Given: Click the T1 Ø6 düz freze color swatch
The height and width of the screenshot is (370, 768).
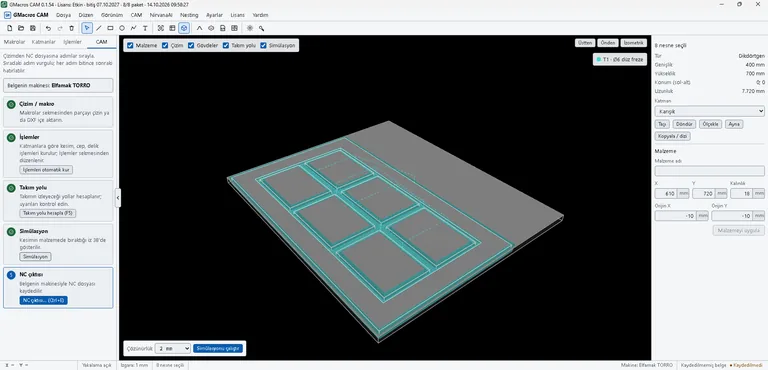Looking at the screenshot, I should (x=599, y=59).
